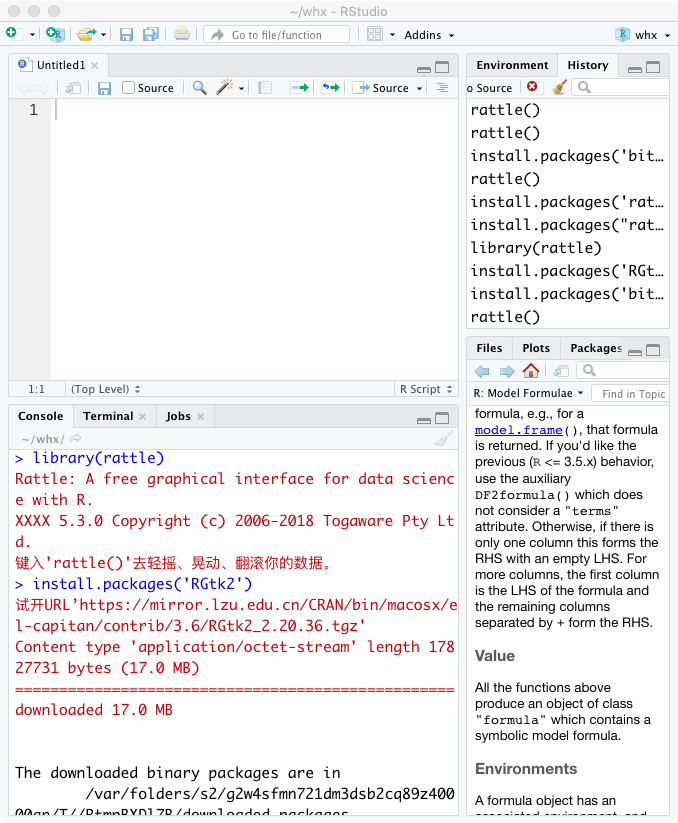
Task: Toggle the document outline icon
Action: [x=442, y=88]
